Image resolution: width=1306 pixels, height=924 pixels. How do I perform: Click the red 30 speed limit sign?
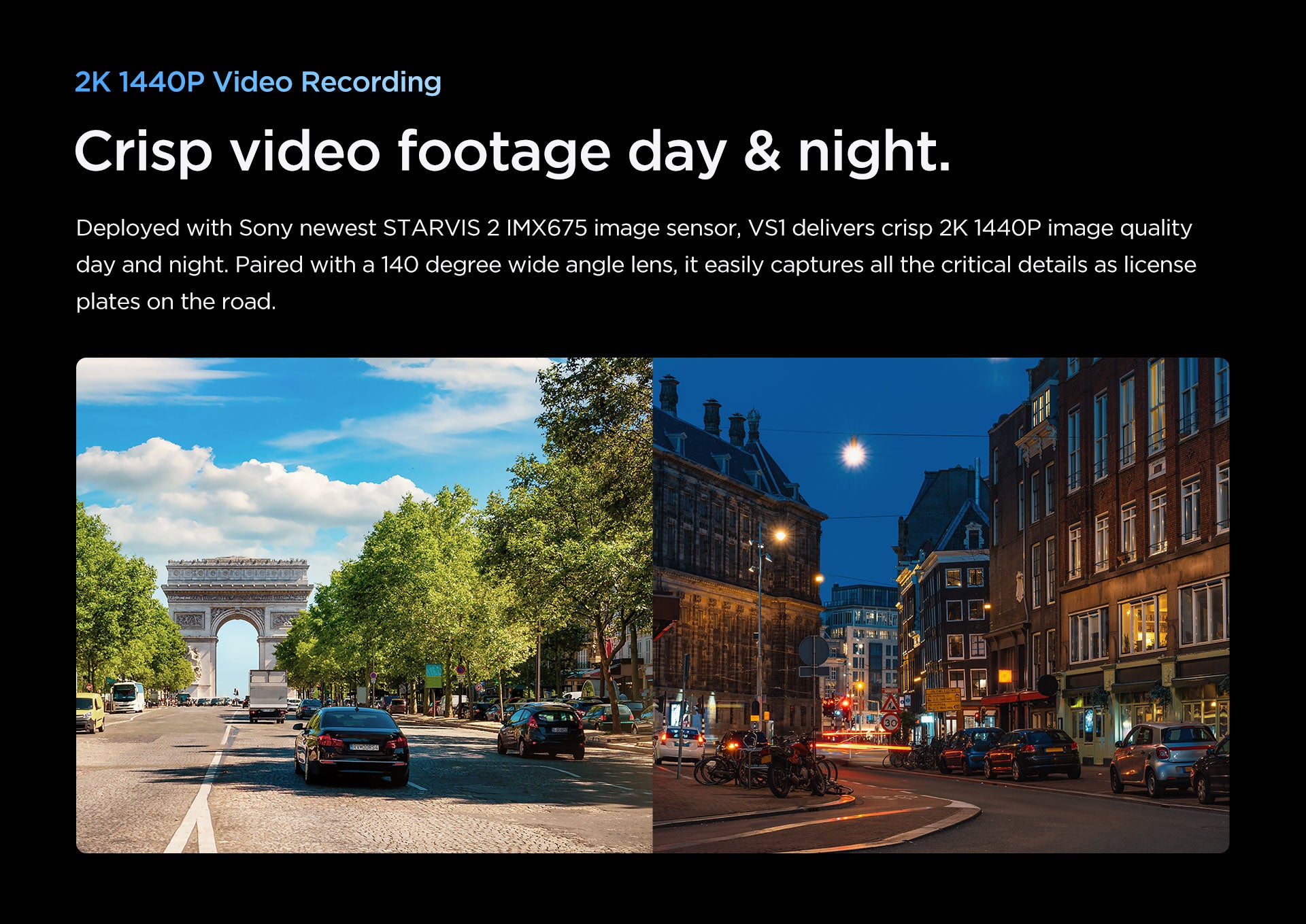pyautogui.click(x=890, y=723)
